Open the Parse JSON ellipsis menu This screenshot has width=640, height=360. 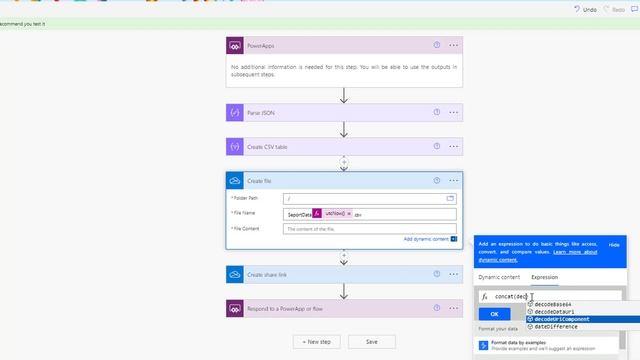point(453,112)
